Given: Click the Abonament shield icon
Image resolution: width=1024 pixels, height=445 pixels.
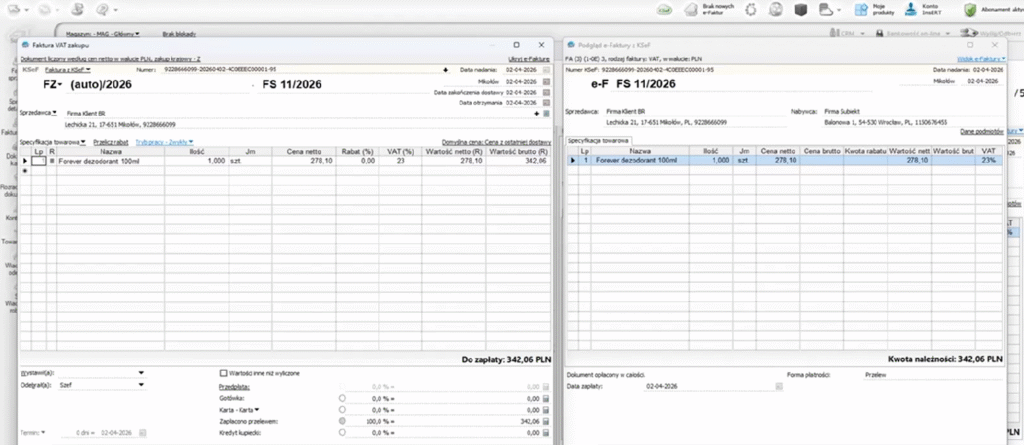Looking at the screenshot, I should click(x=970, y=9).
